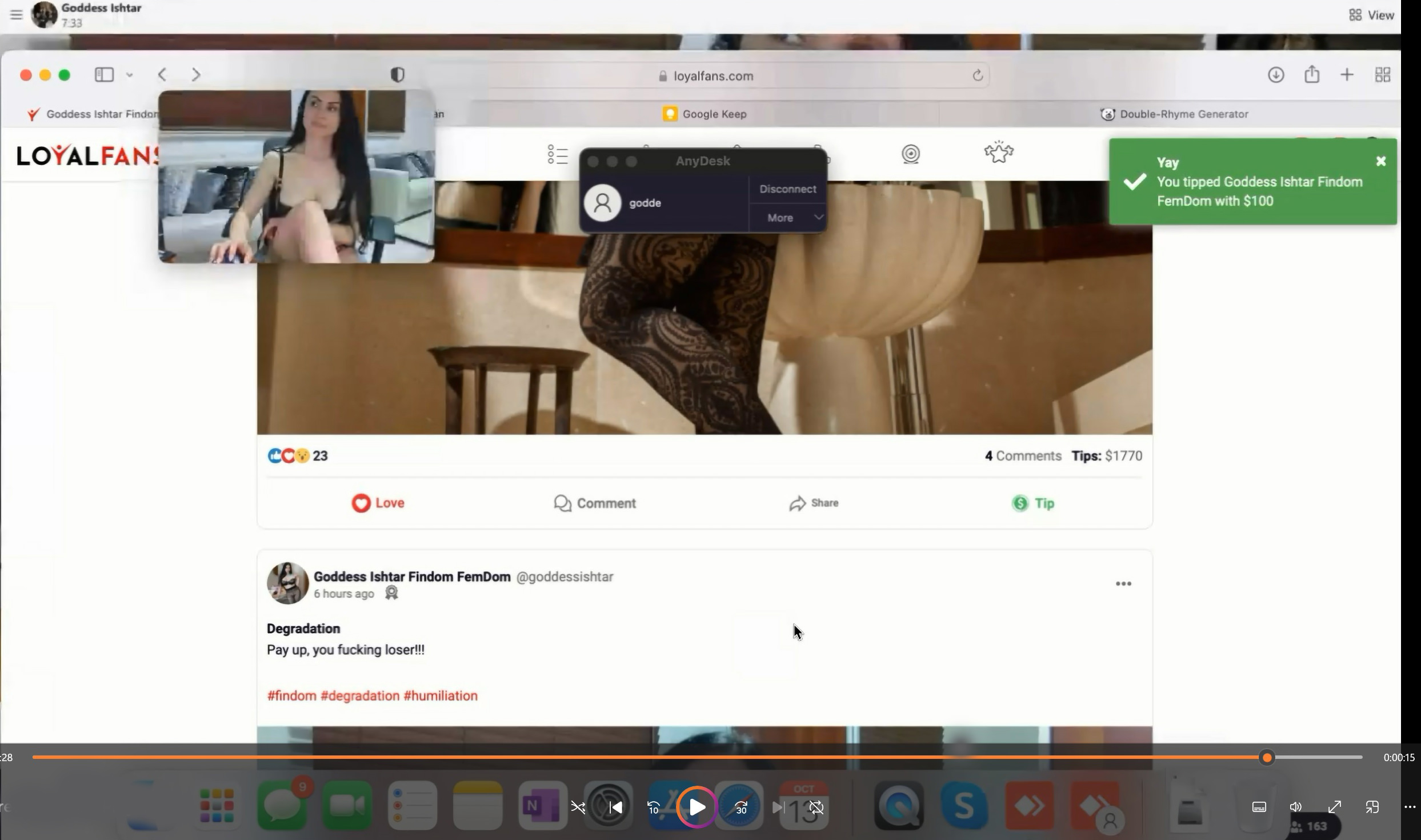Open the post's three-dot options menu
This screenshot has width=1421, height=840.
tap(1123, 583)
